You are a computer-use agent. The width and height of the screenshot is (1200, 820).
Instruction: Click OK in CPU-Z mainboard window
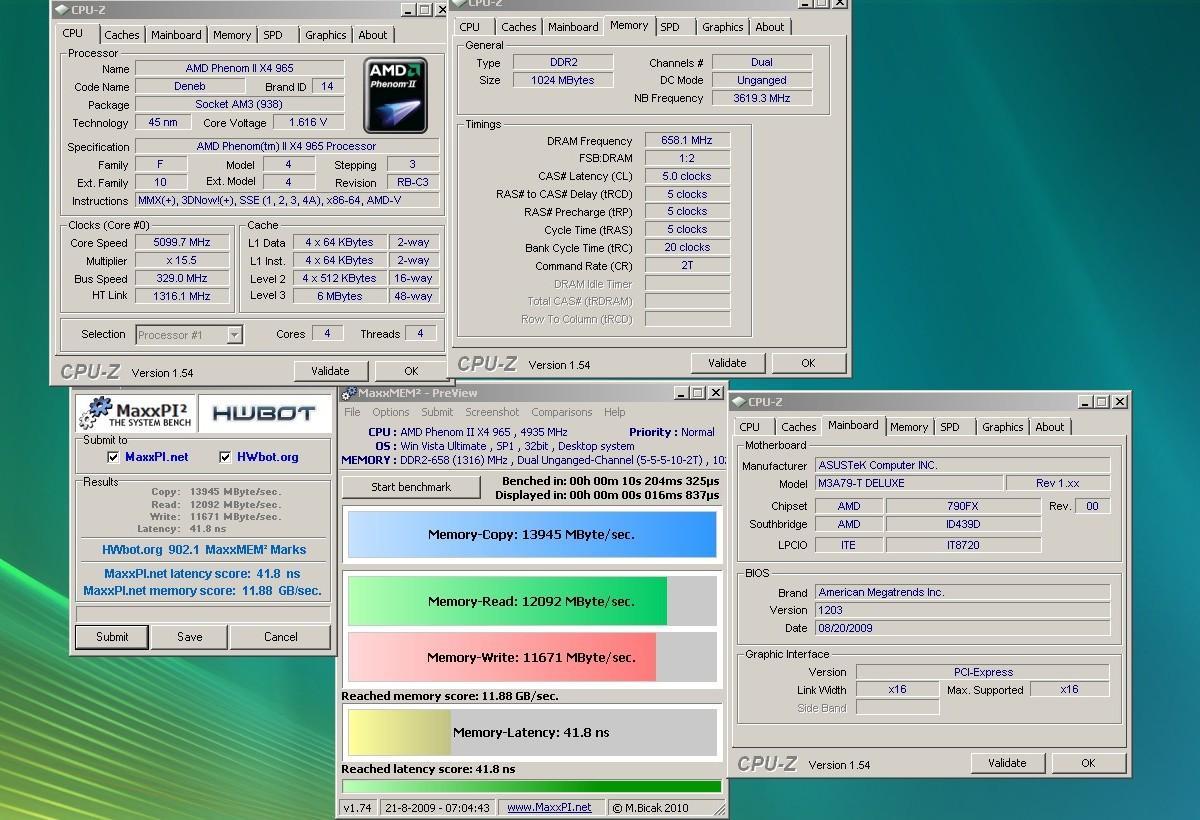pyautogui.click(x=1088, y=763)
